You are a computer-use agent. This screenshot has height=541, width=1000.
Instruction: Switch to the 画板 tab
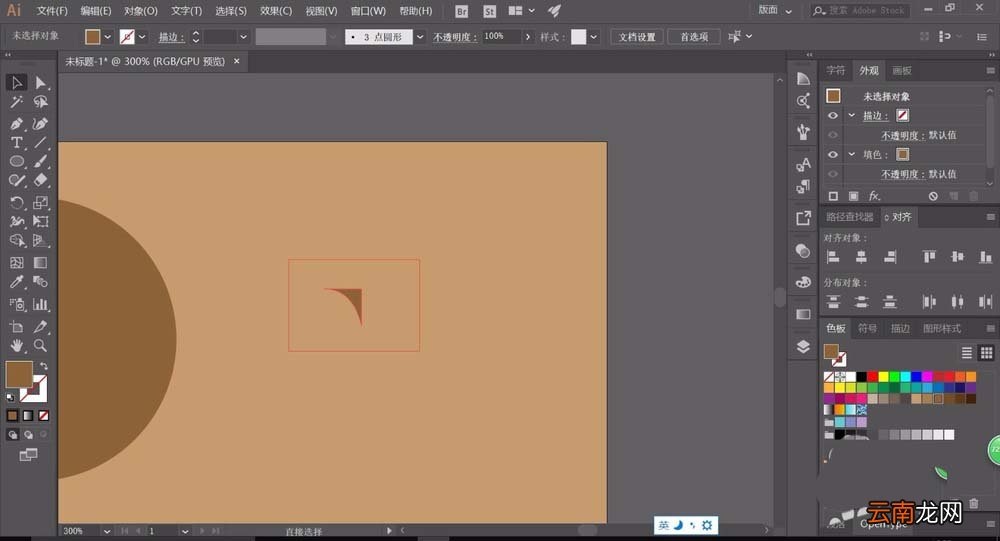pos(902,70)
